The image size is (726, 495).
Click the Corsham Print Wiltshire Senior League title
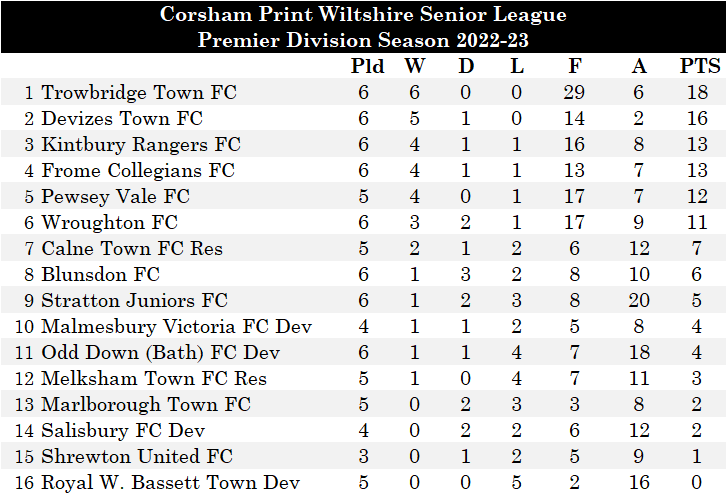tap(363, 15)
